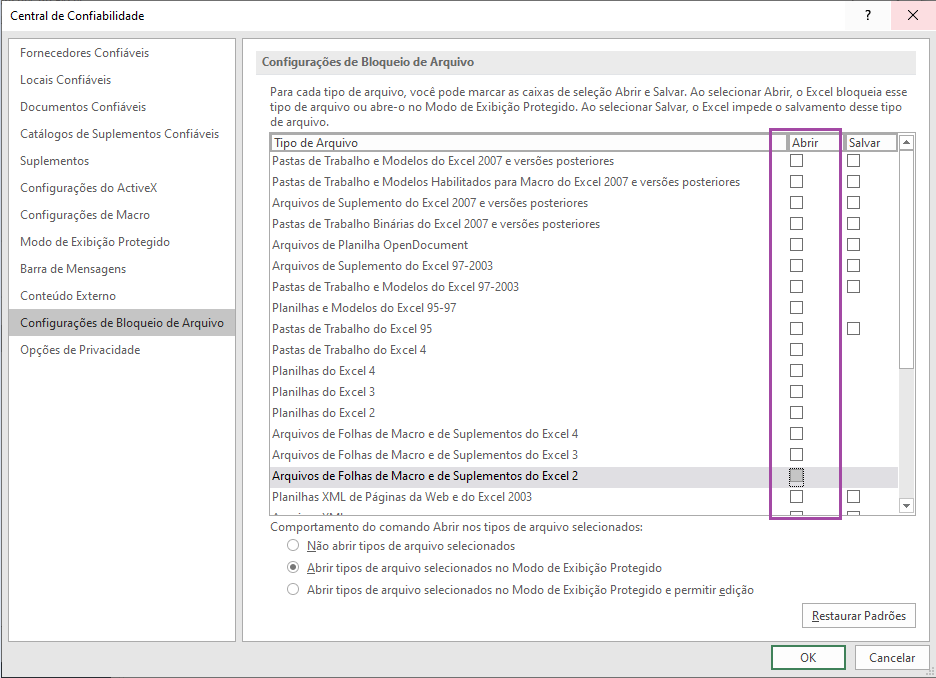Click the 'Abrir' column header
This screenshot has height=678, width=936.
coord(815,143)
